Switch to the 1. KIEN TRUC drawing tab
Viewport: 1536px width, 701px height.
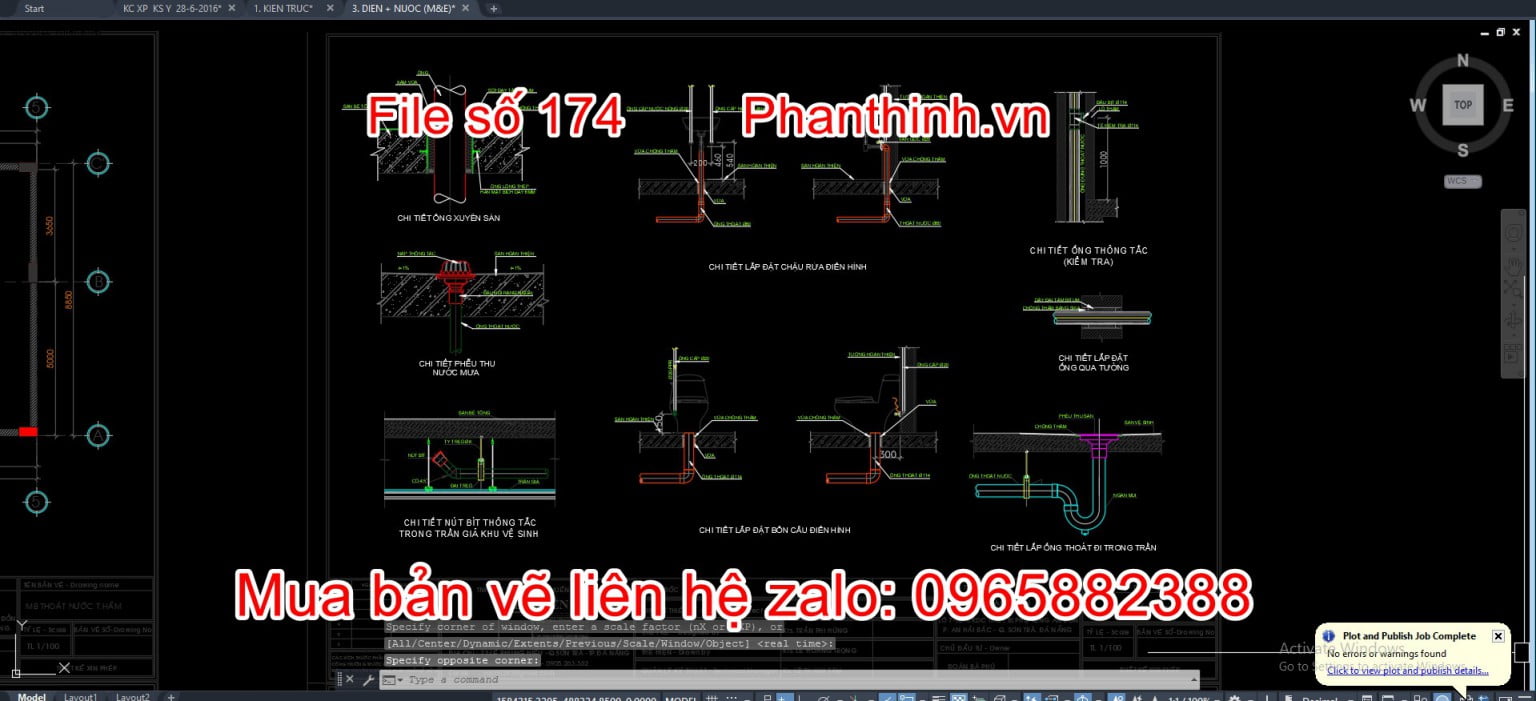(x=283, y=8)
